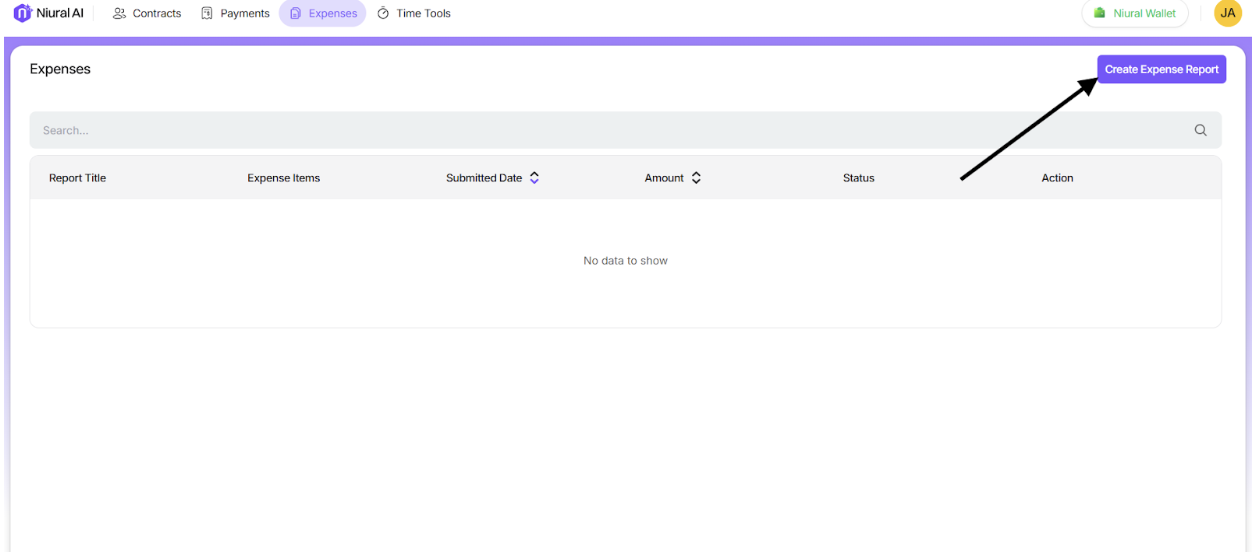Click the Status column header
This screenshot has height=552, width=1252.
(859, 178)
